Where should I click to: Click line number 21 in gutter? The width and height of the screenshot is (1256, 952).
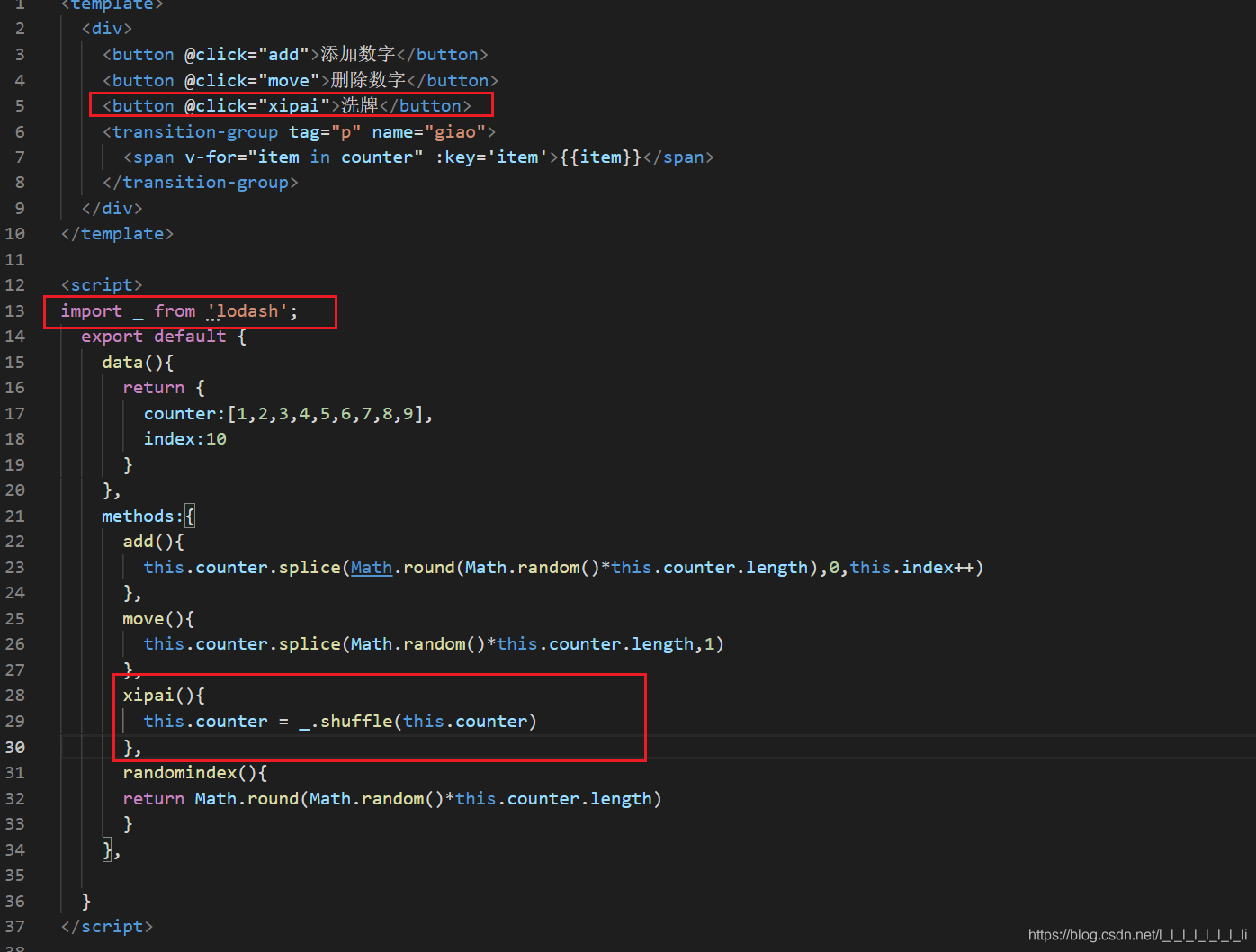15,516
